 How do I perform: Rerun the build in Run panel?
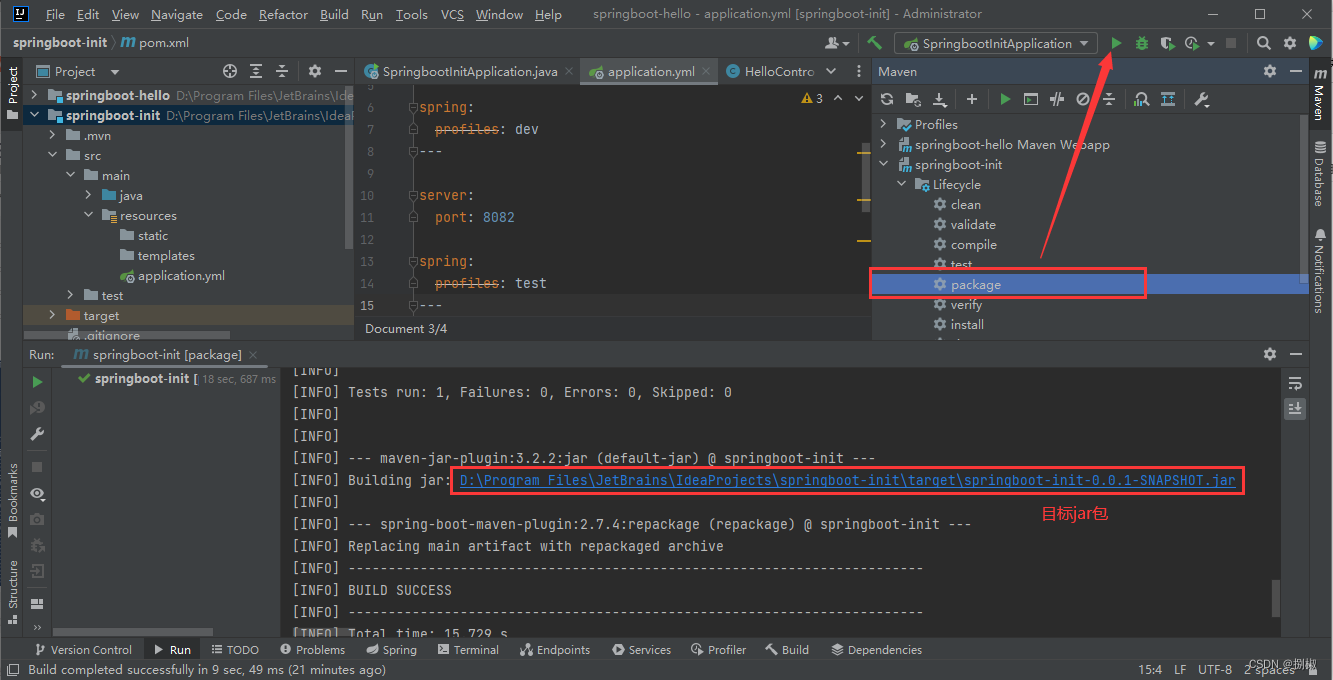[37, 381]
